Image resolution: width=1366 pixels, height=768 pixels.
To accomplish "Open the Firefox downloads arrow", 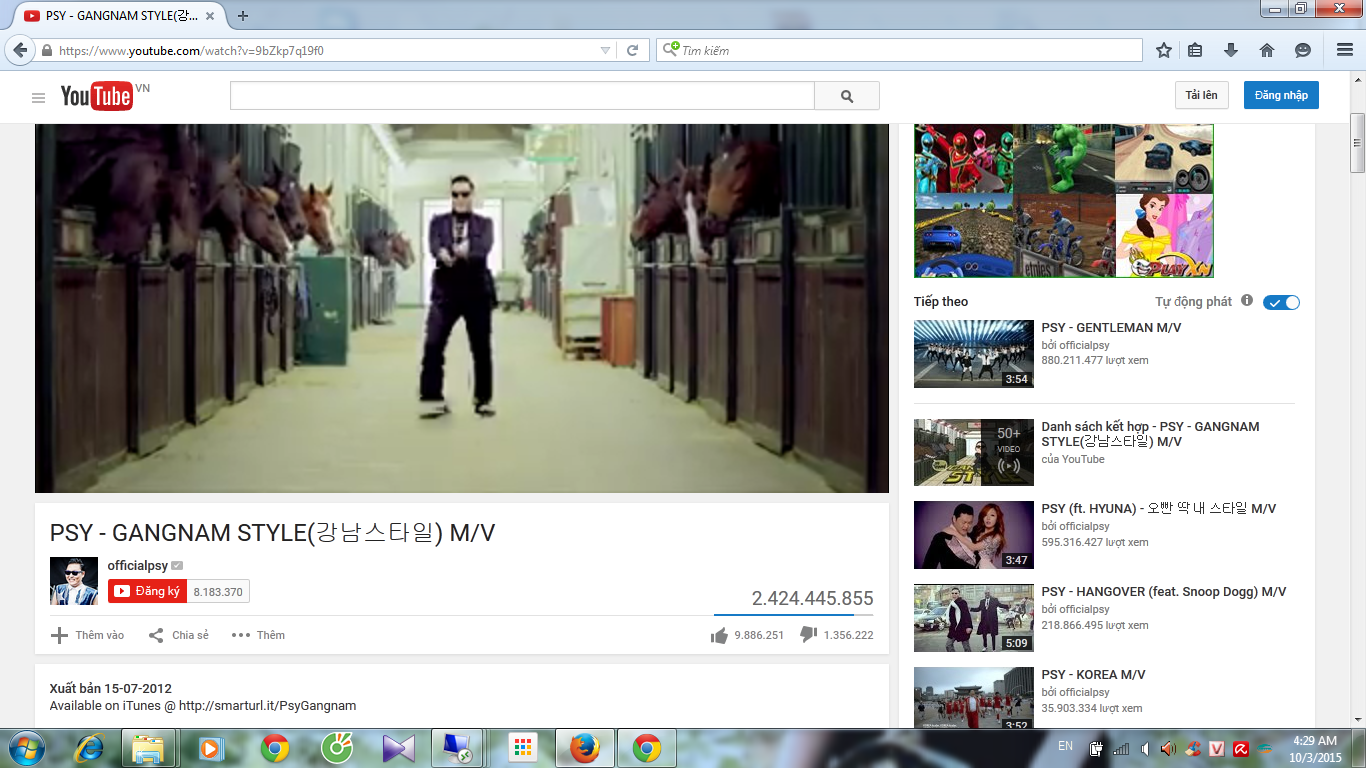I will click(x=1231, y=50).
